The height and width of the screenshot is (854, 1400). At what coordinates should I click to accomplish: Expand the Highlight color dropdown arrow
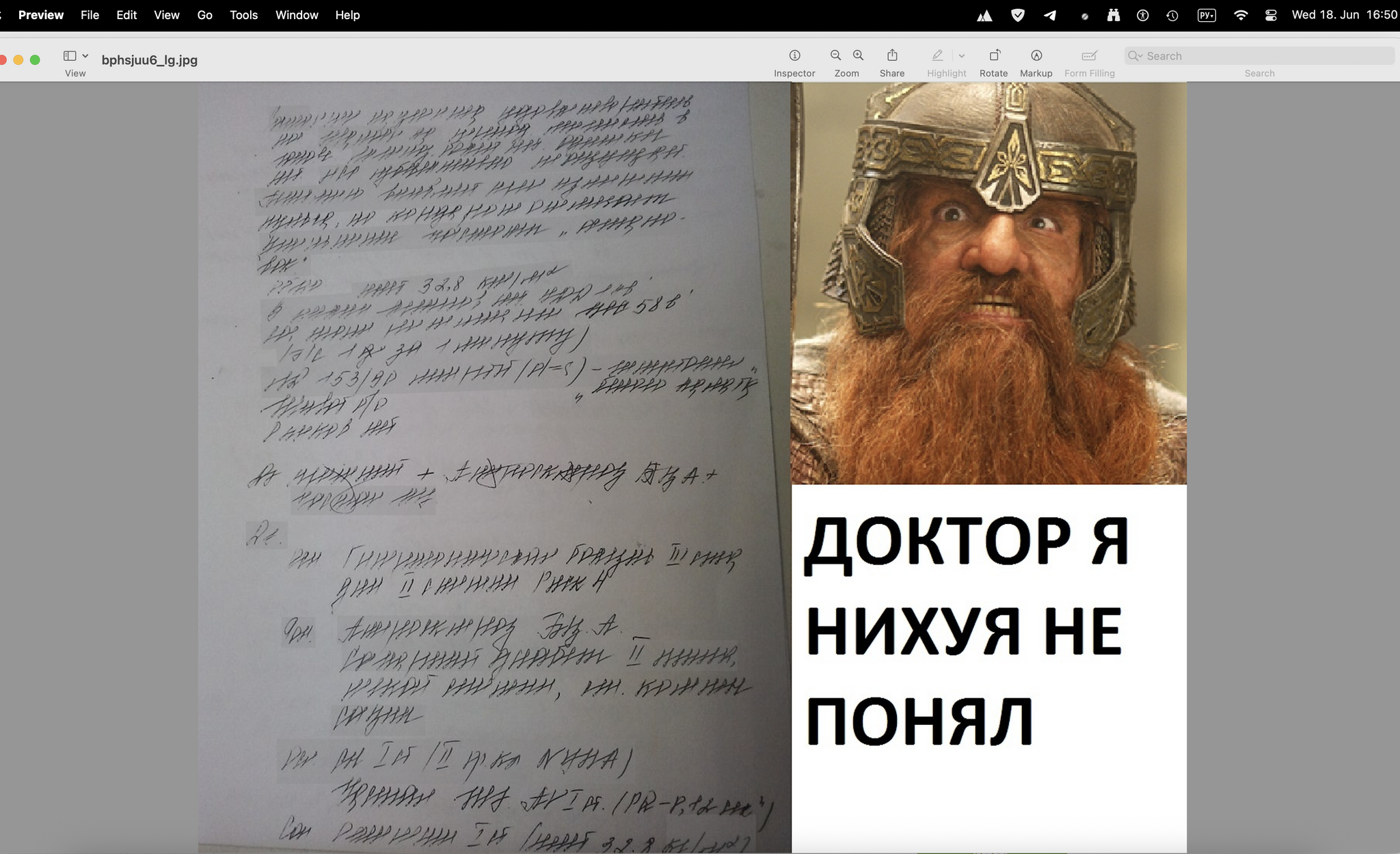pos(962,56)
